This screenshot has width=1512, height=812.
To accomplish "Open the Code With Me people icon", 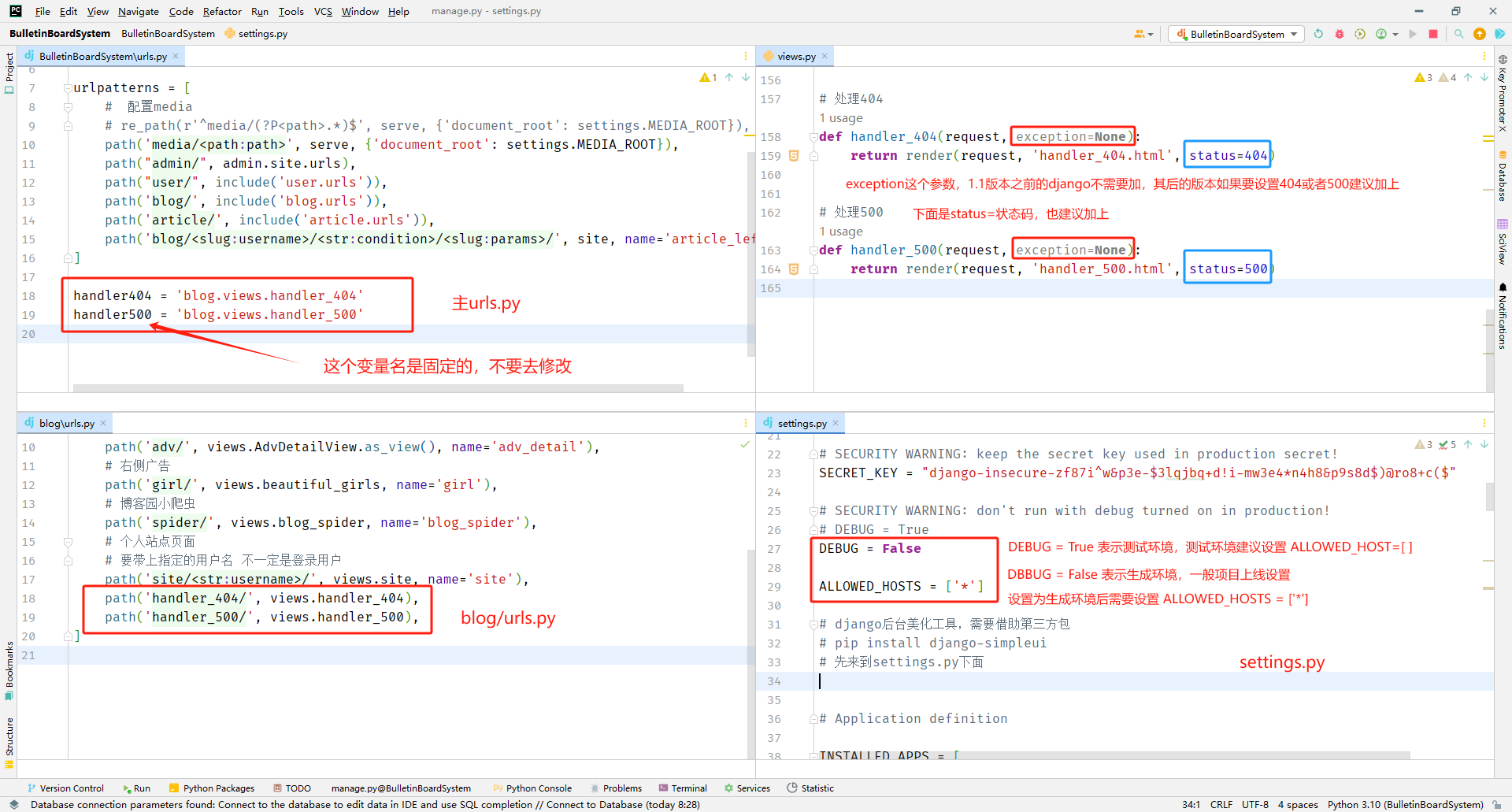I will tap(1139, 34).
